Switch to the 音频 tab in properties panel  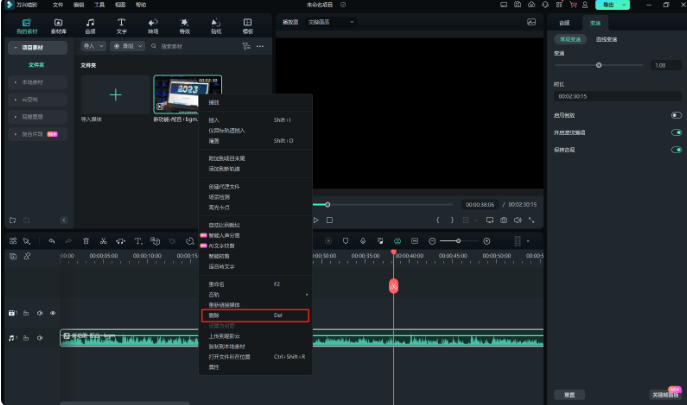click(564, 21)
